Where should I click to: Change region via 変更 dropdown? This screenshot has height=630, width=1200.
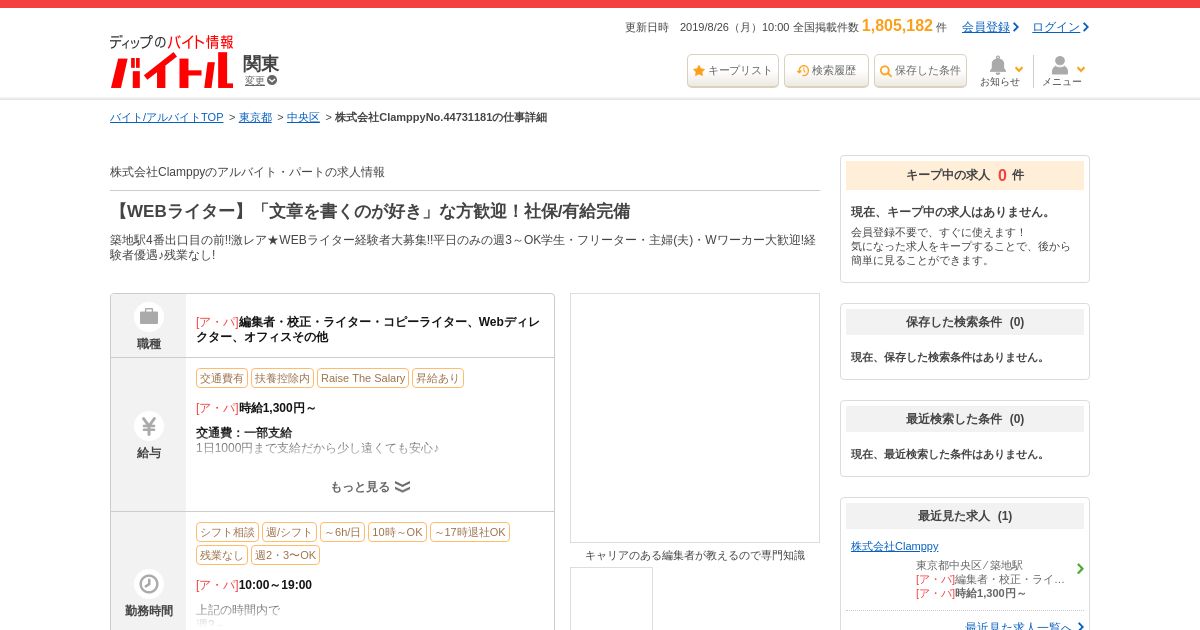click(260, 81)
